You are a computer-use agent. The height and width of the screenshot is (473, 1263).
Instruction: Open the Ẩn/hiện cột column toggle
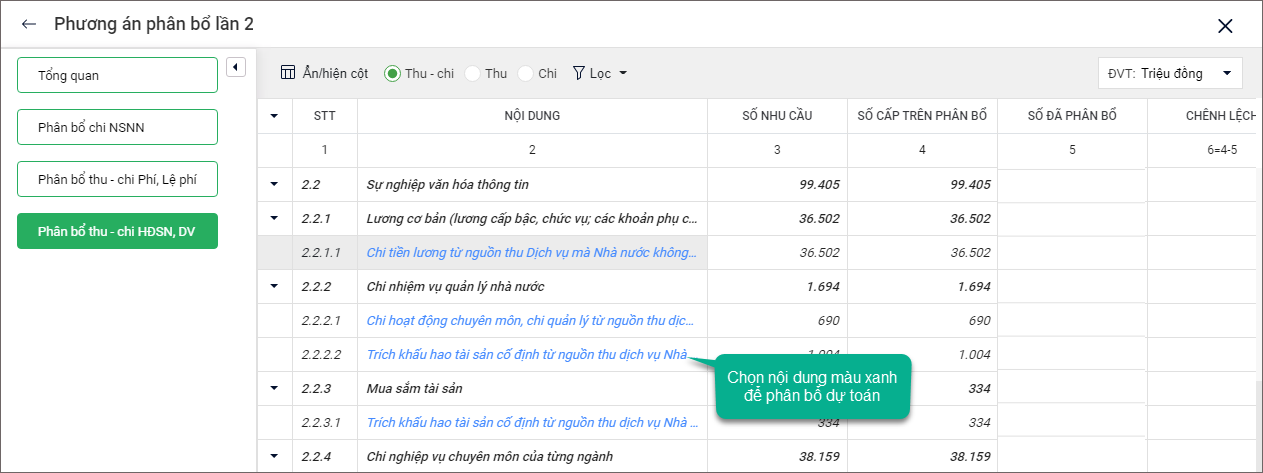324,73
